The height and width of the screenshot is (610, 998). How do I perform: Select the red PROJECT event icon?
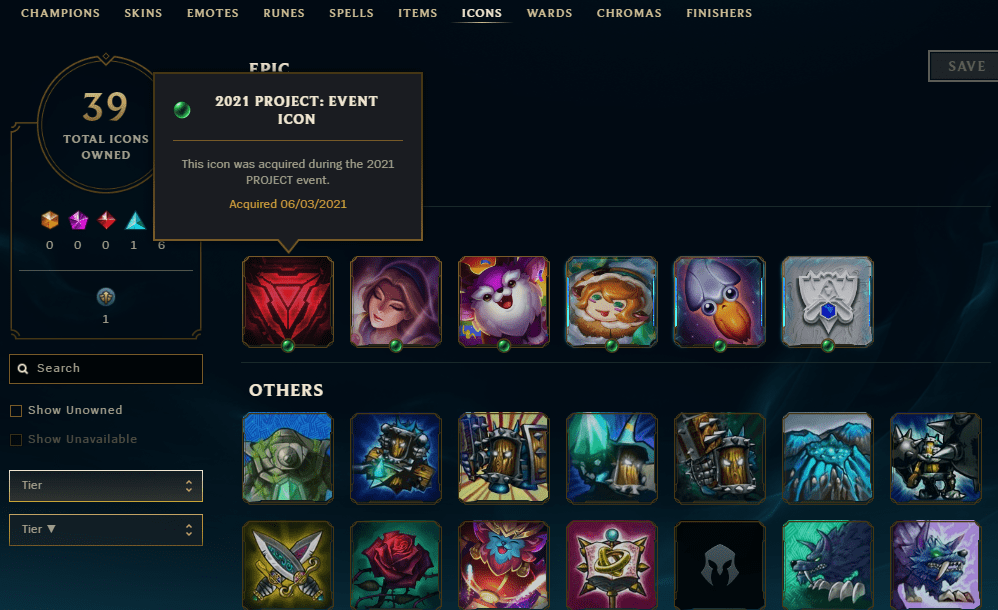[288, 302]
